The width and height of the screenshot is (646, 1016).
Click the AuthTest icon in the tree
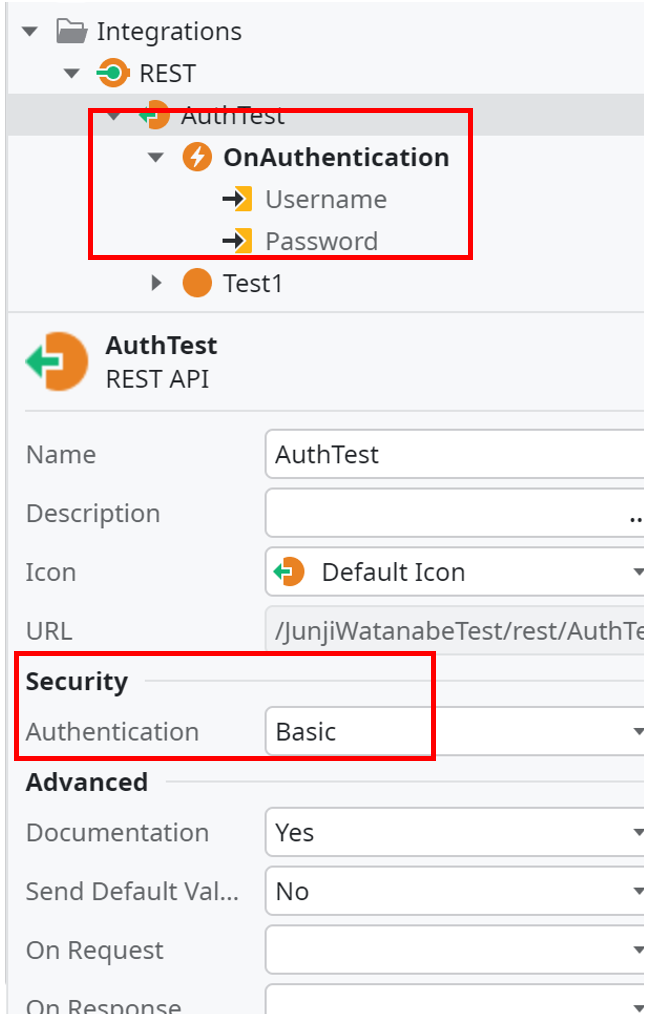click(156, 114)
